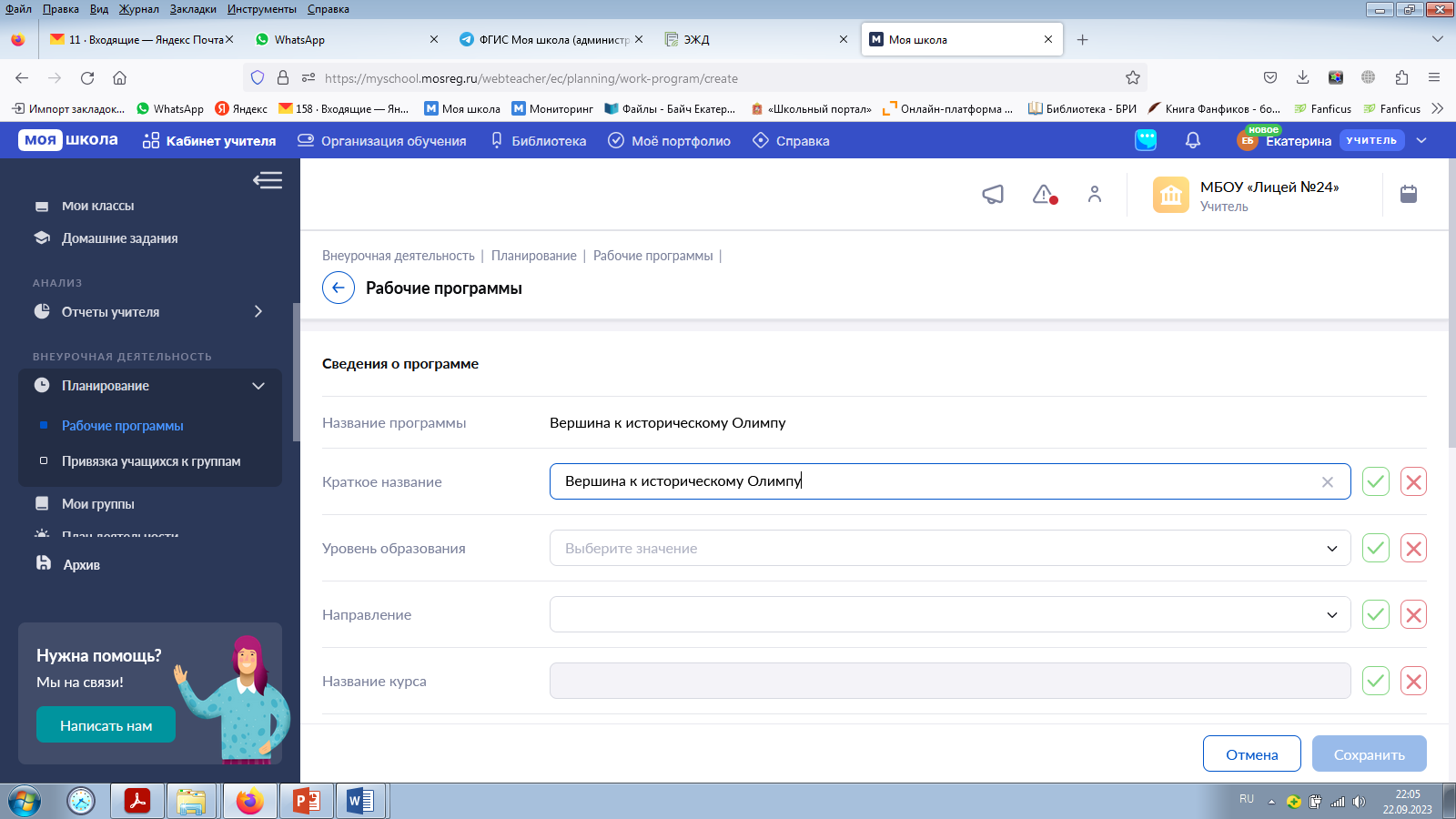Switch to Яндекс Почта browser tab
This screenshot has height=819, width=1456.
pyautogui.click(x=141, y=39)
